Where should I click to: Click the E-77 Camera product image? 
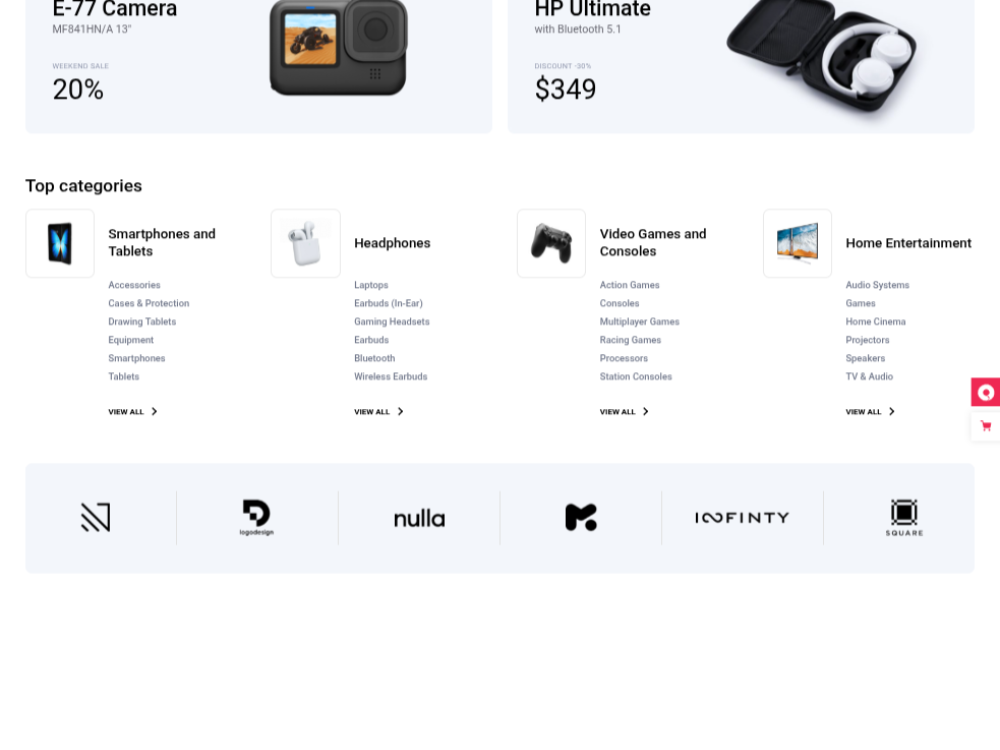pos(338,48)
